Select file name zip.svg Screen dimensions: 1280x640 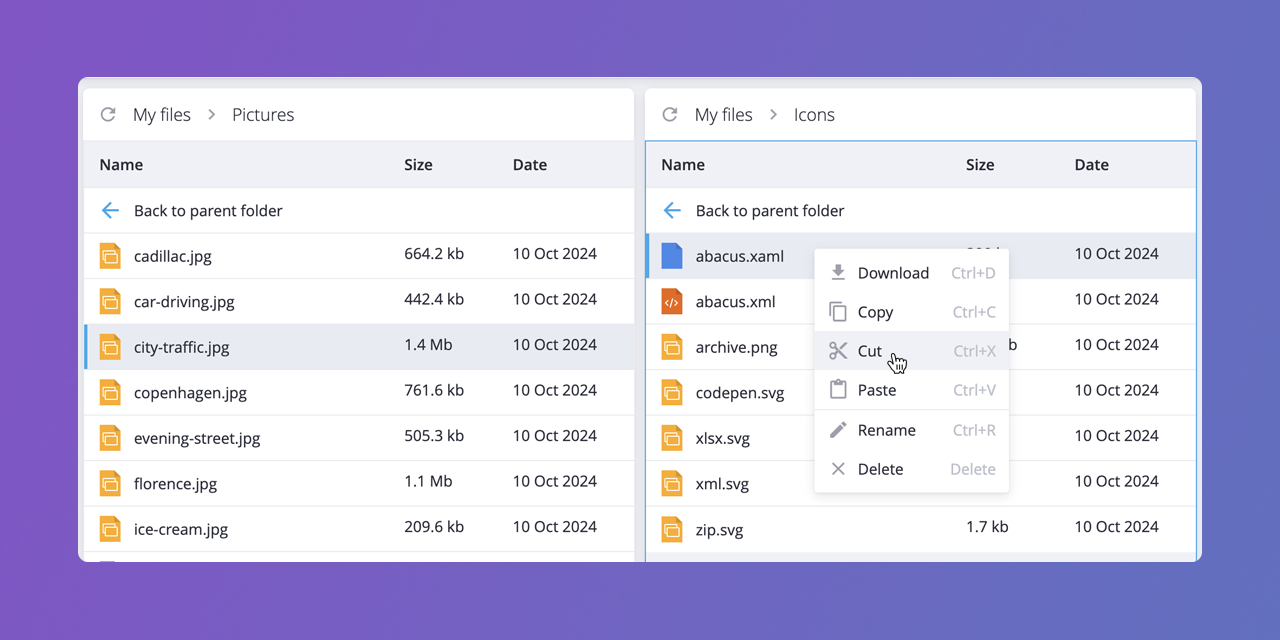coord(720,529)
